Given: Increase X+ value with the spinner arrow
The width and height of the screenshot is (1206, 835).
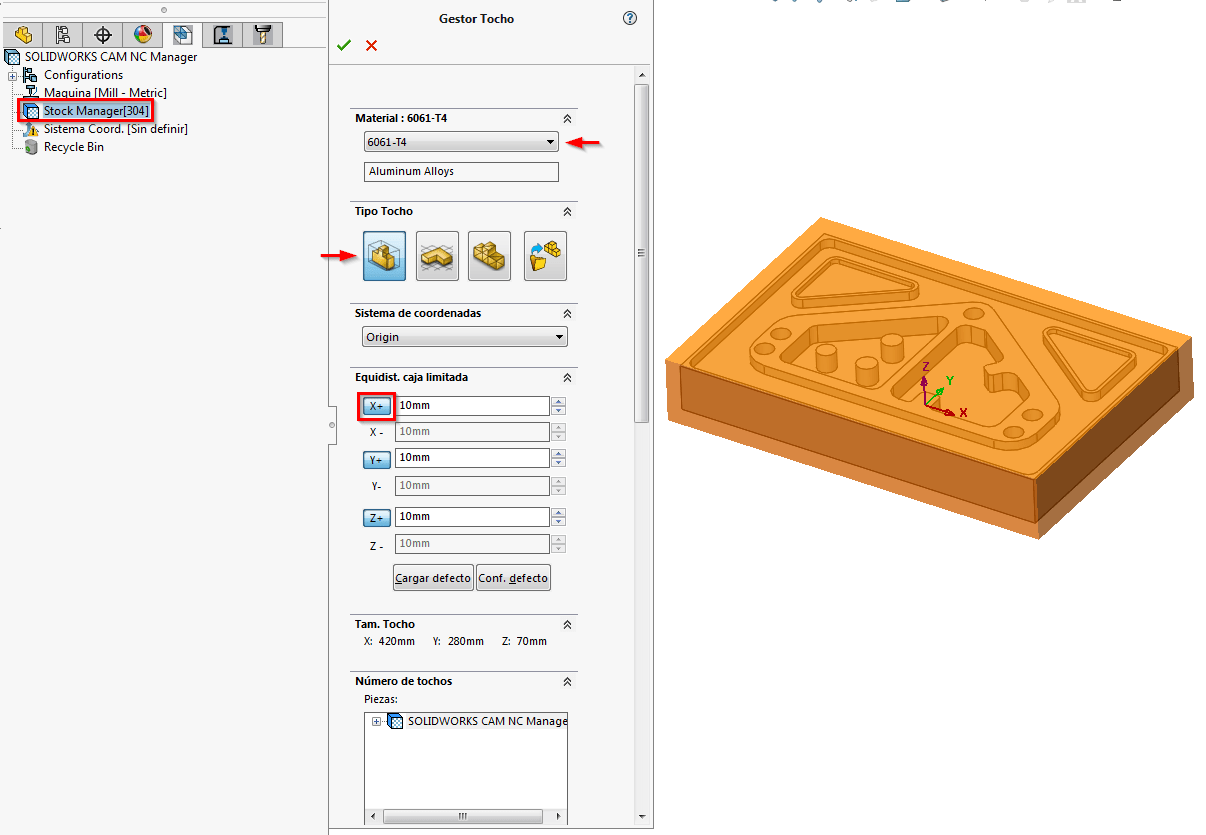Looking at the screenshot, I should point(559,402).
